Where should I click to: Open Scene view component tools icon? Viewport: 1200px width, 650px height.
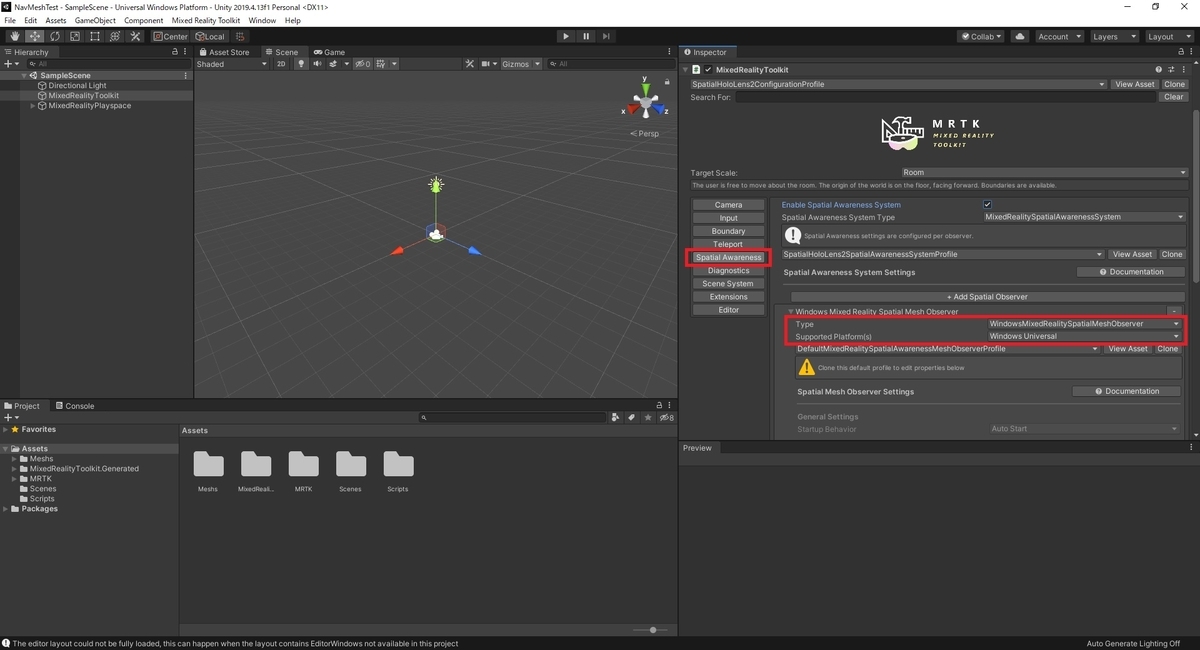click(x=469, y=64)
